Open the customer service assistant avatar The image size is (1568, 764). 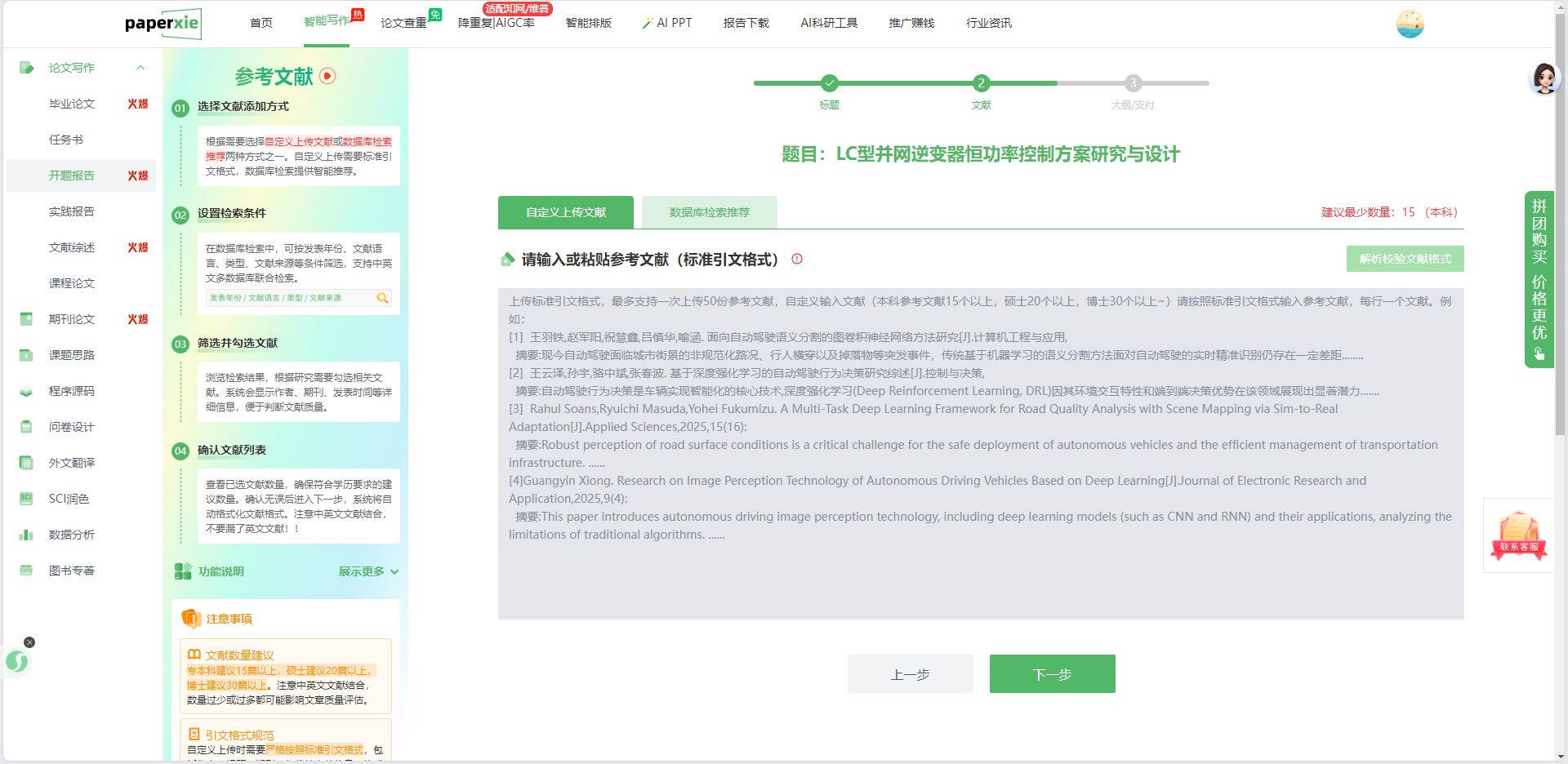1543,78
